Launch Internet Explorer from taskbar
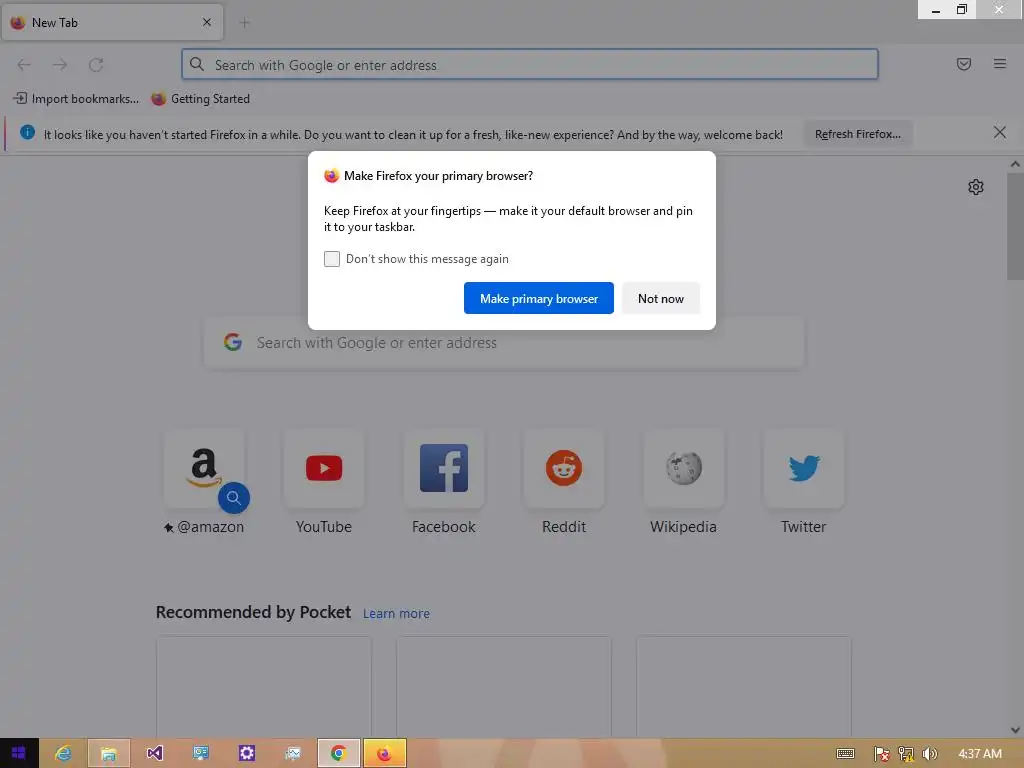Screen dimensions: 1024x768 63,753
